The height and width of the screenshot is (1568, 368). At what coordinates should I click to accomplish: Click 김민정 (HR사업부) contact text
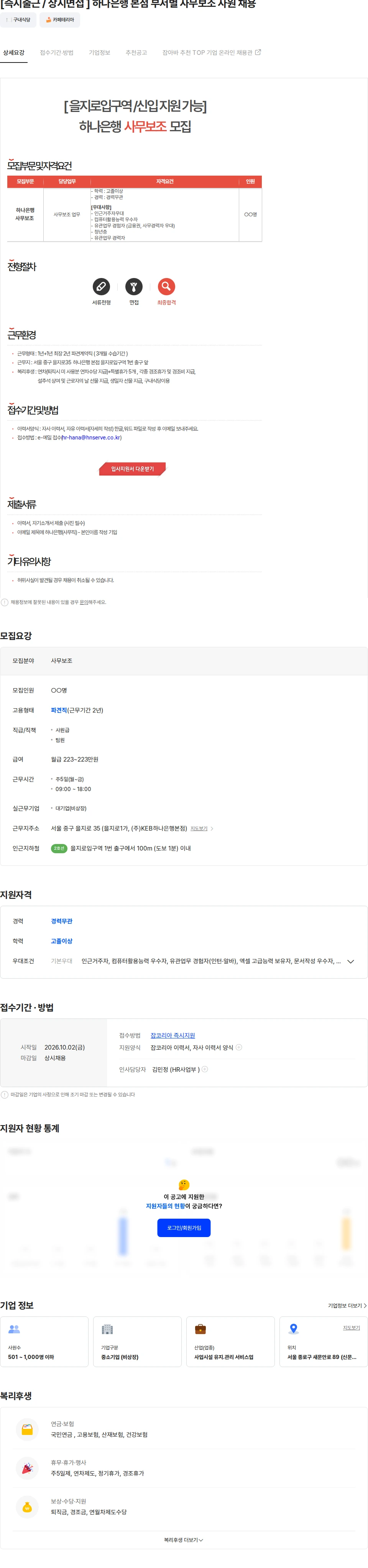point(176,1069)
